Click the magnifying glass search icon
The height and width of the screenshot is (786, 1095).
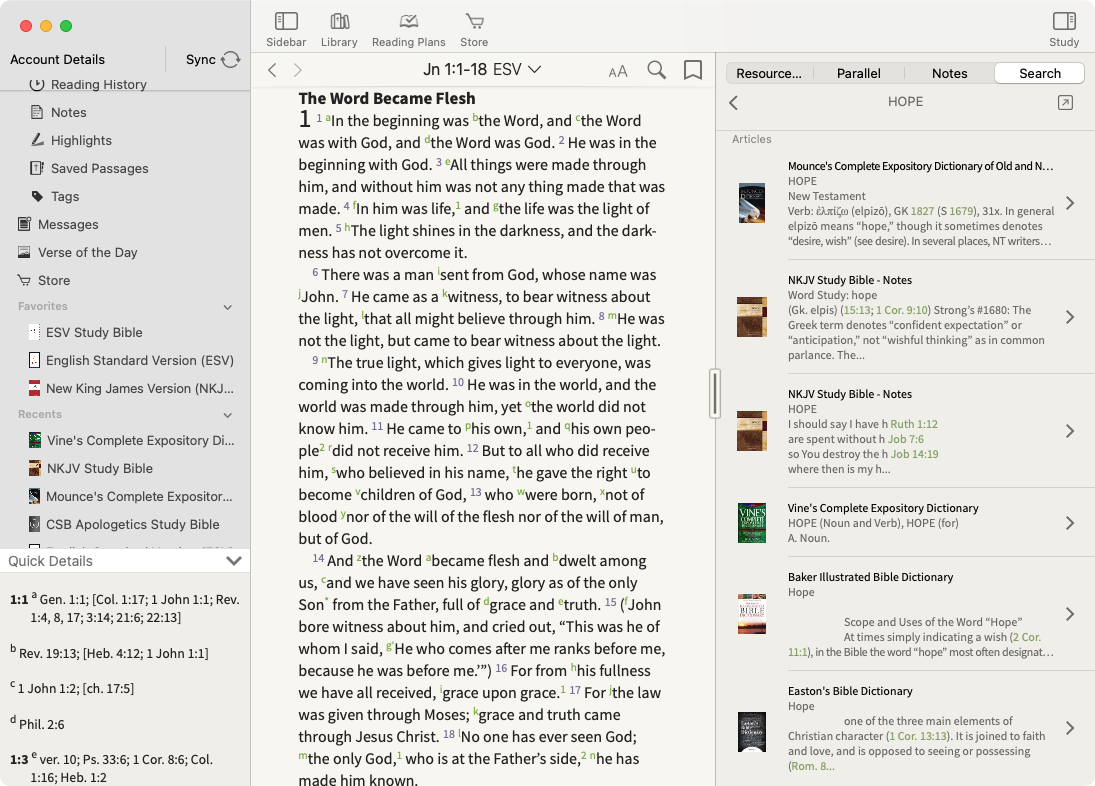click(x=656, y=70)
